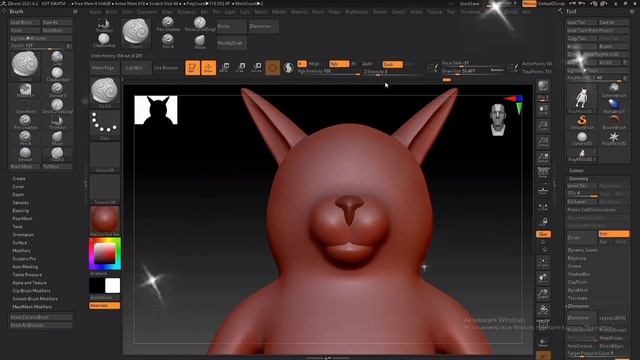Open the red MatCap material selector
This screenshot has height=360, width=640.
104,220
